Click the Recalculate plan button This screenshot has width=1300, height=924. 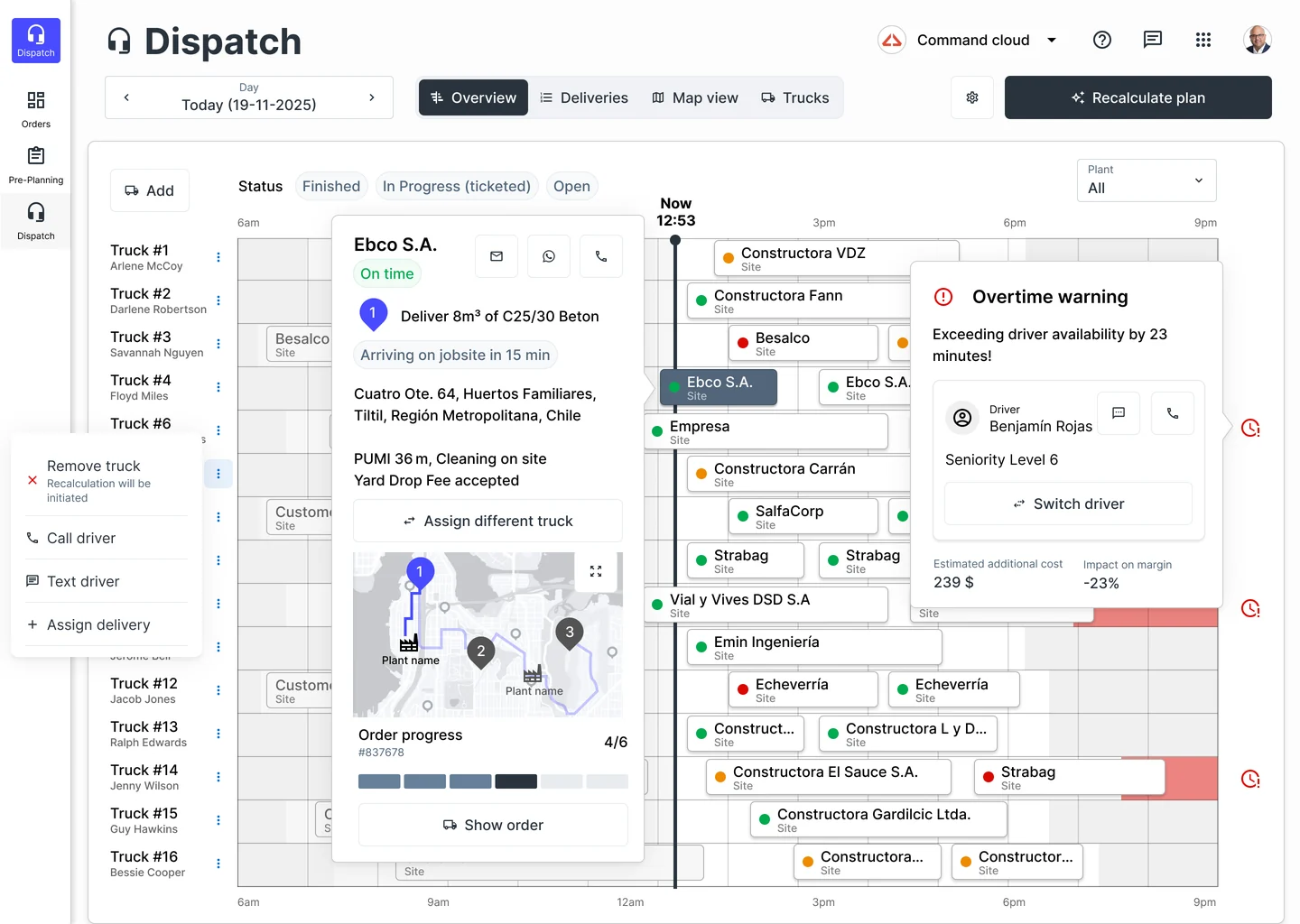pos(1138,97)
